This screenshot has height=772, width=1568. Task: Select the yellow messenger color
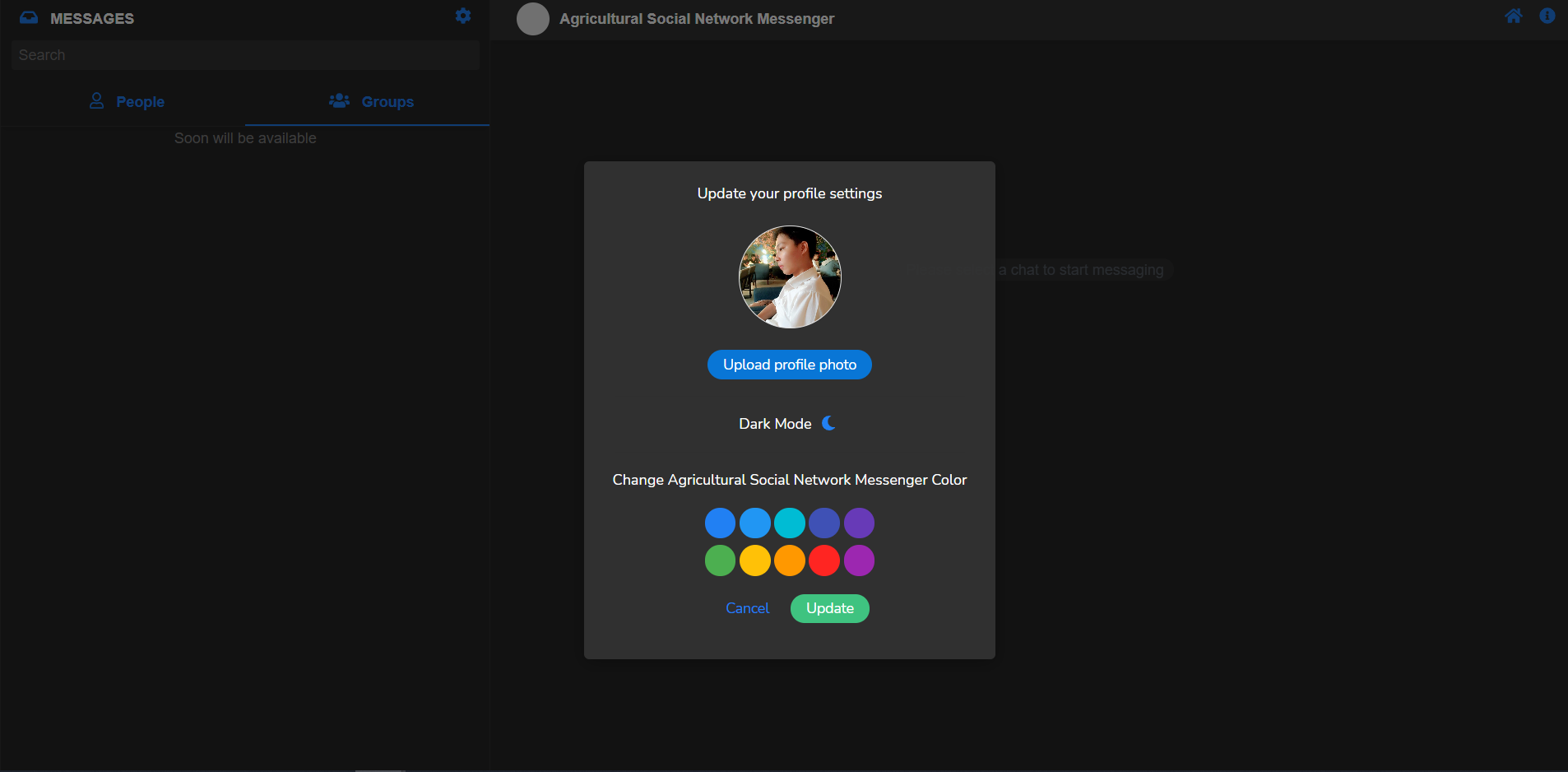(754, 560)
